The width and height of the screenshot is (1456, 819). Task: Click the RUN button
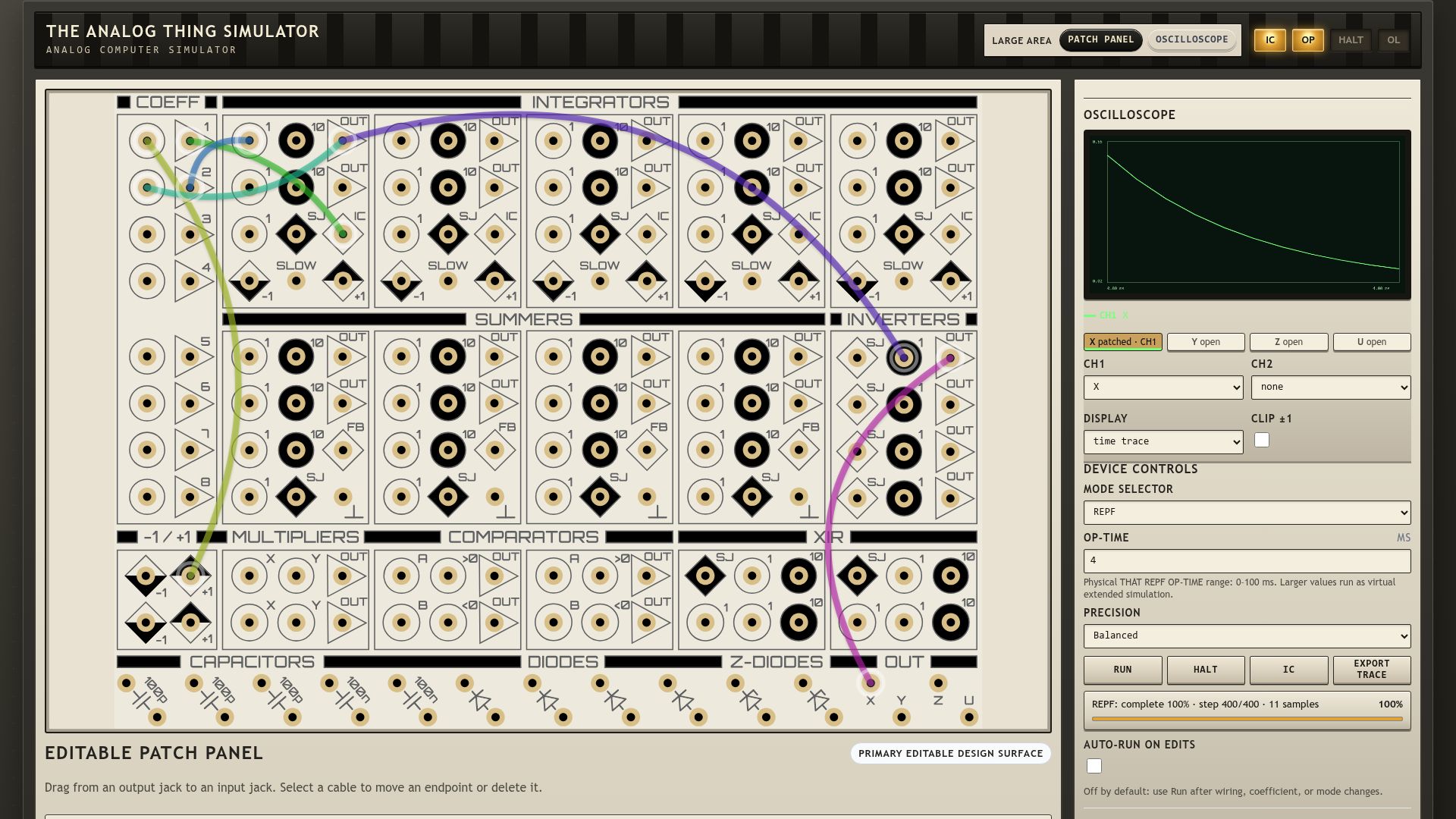tap(1122, 670)
